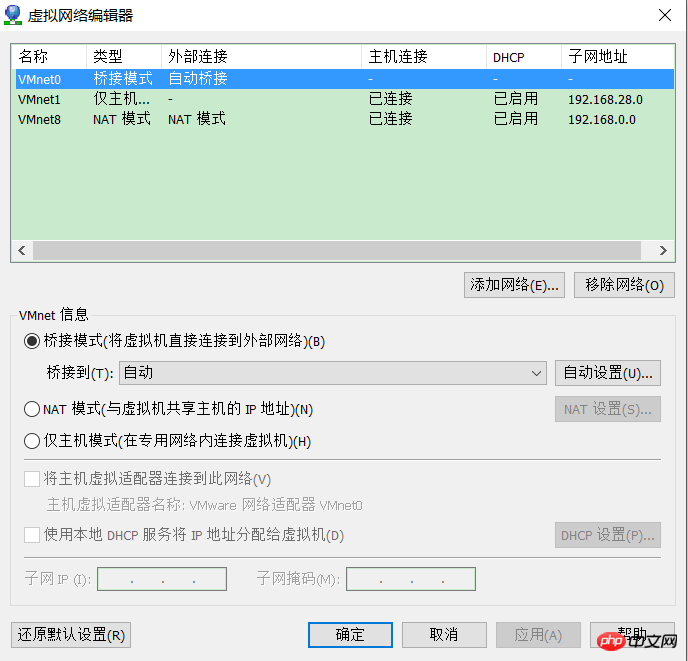Viewport: 688px width, 661px height.
Task: Click 取消 to cancel
Action: (x=444, y=635)
